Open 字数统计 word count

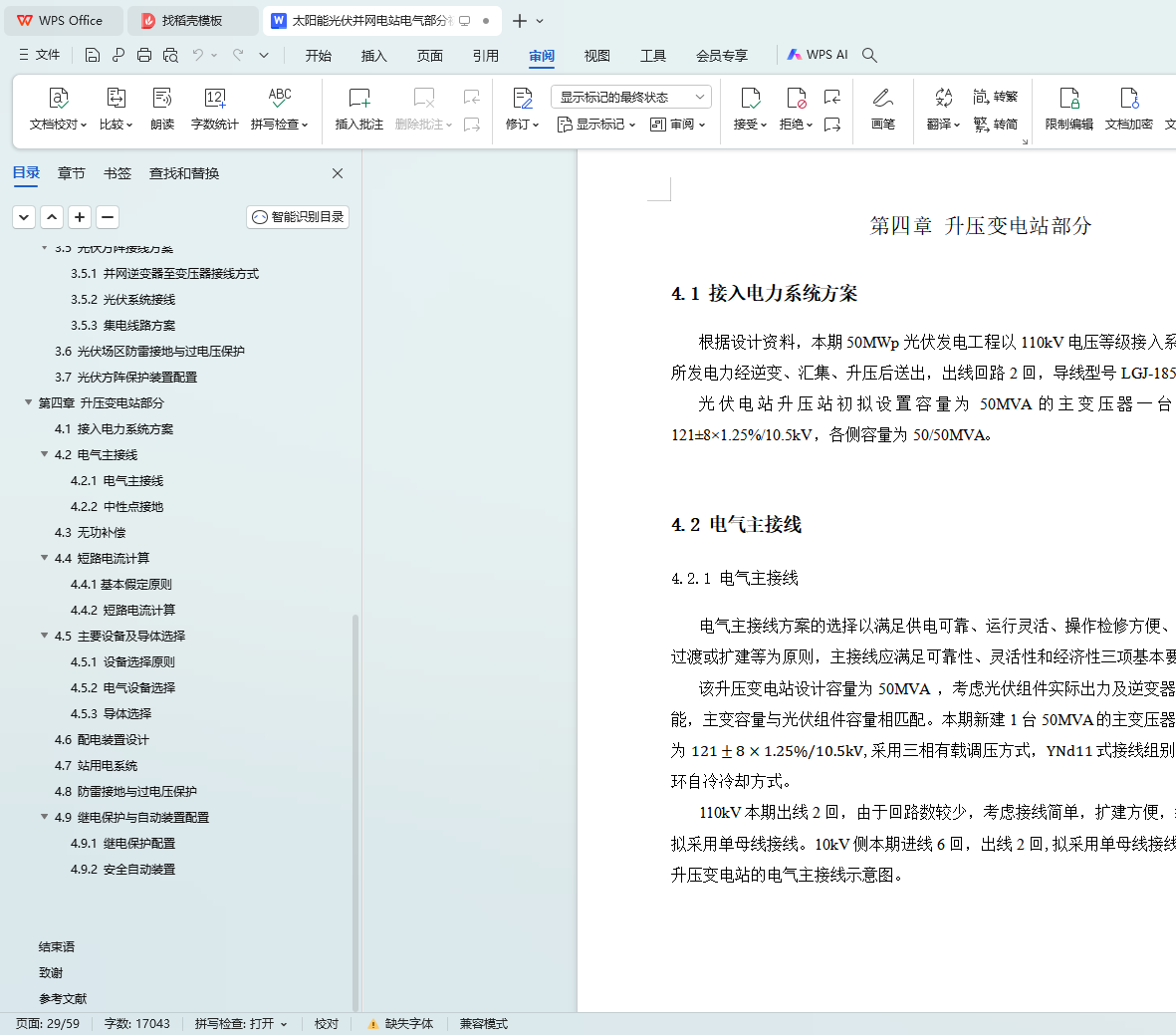coord(214,110)
